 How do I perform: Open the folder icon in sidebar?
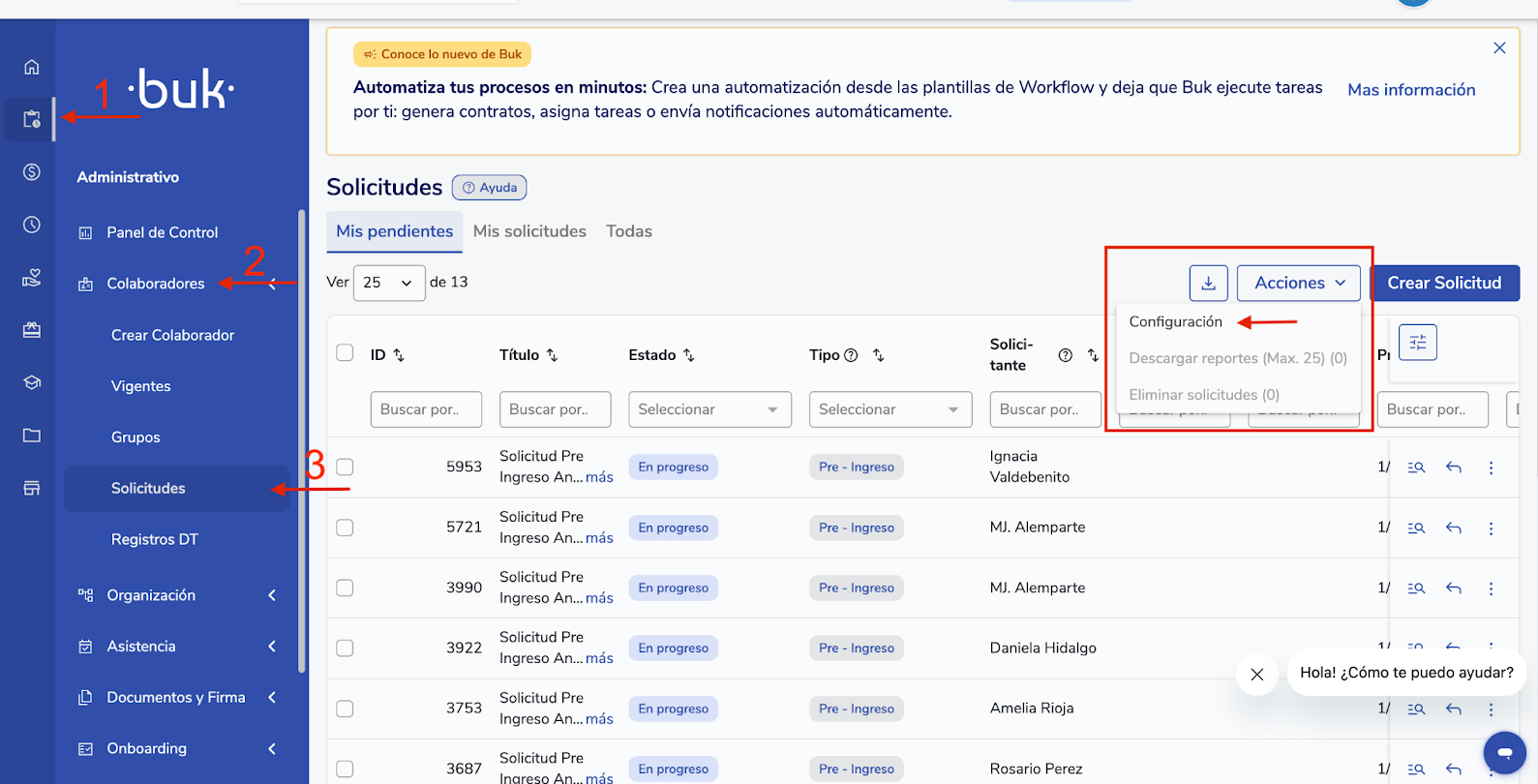[x=32, y=436]
